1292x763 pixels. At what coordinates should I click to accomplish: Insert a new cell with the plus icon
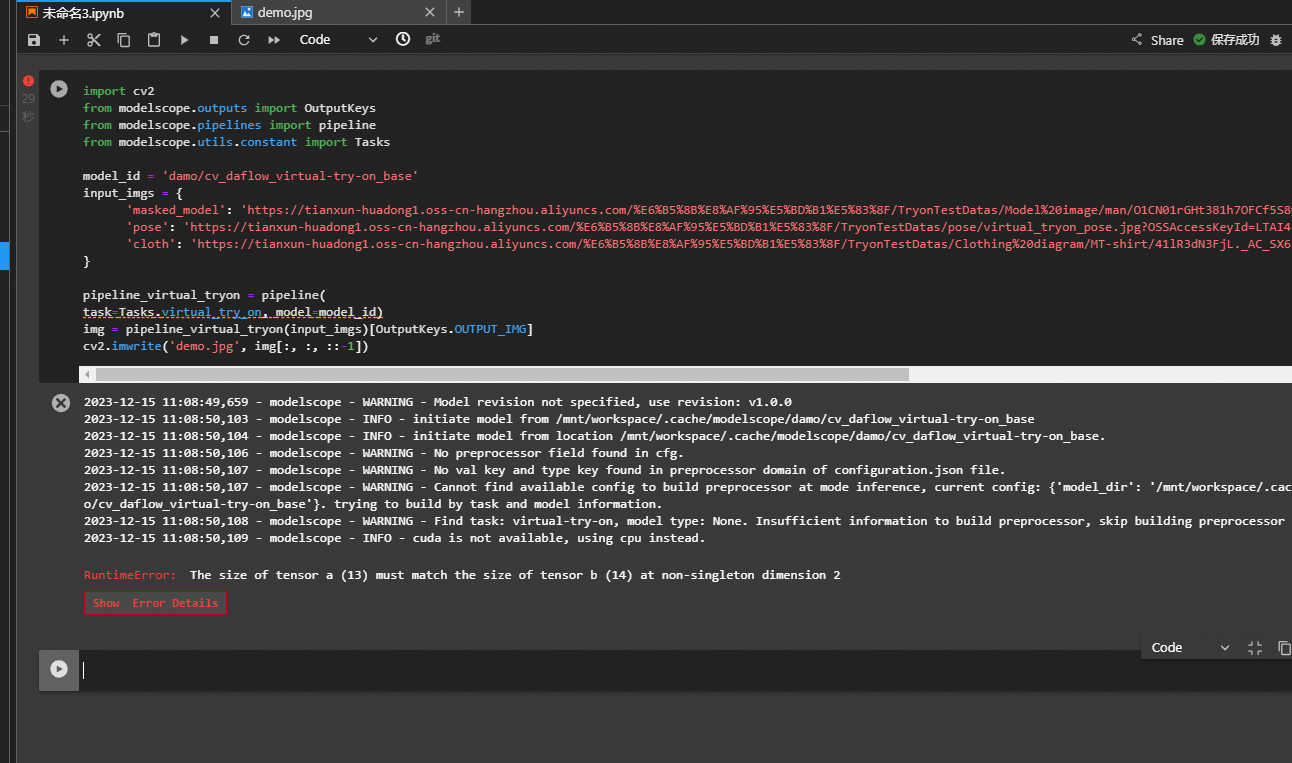[x=64, y=40]
